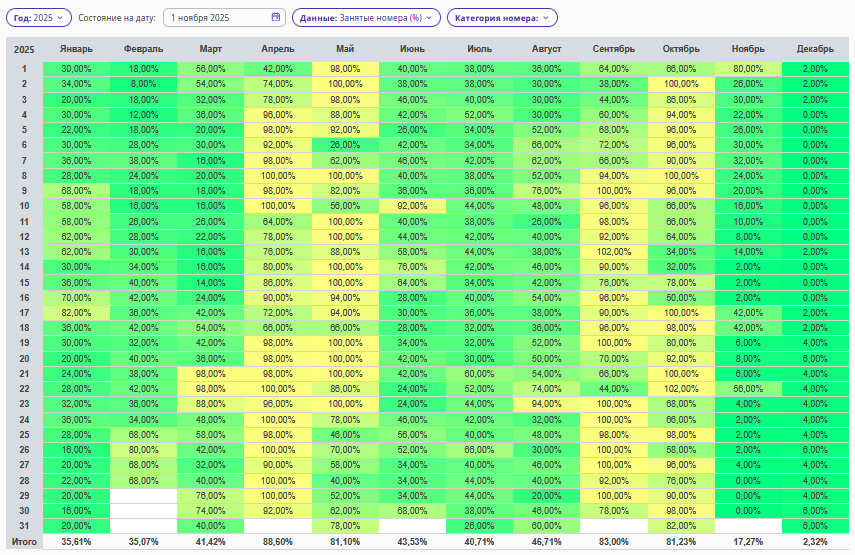Click June day 30 cell 68,00%
The image size is (855, 555).
412,511
